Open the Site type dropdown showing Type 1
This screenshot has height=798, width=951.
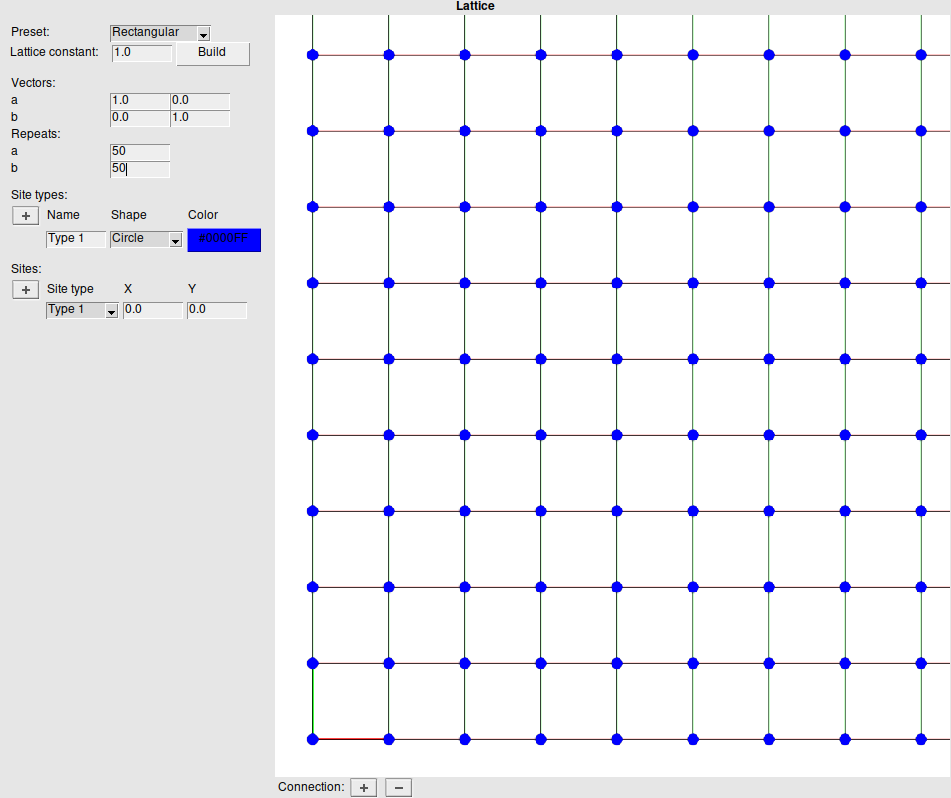click(x=81, y=309)
